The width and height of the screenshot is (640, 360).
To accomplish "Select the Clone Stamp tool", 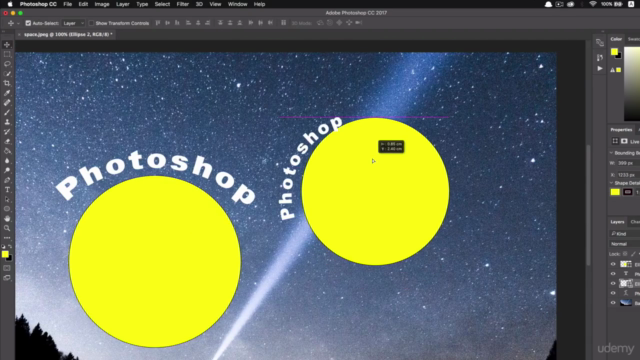I will pos(7,122).
